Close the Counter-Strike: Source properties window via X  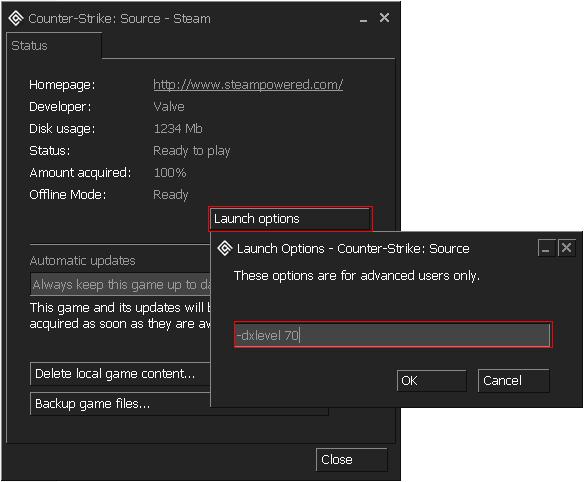[x=384, y=18]
